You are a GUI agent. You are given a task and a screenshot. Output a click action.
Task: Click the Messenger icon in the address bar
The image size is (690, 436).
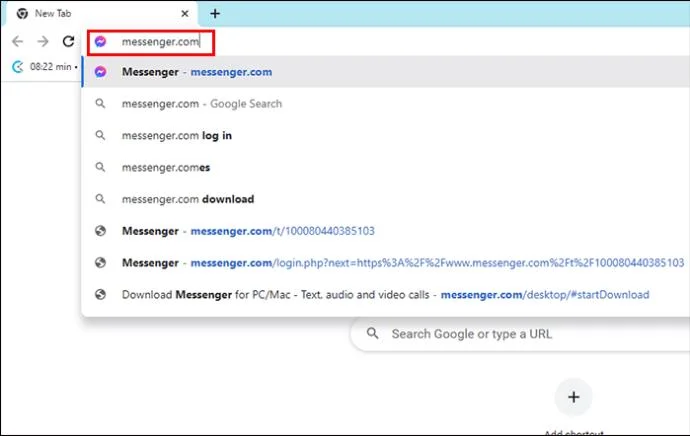tap(100, 41)
